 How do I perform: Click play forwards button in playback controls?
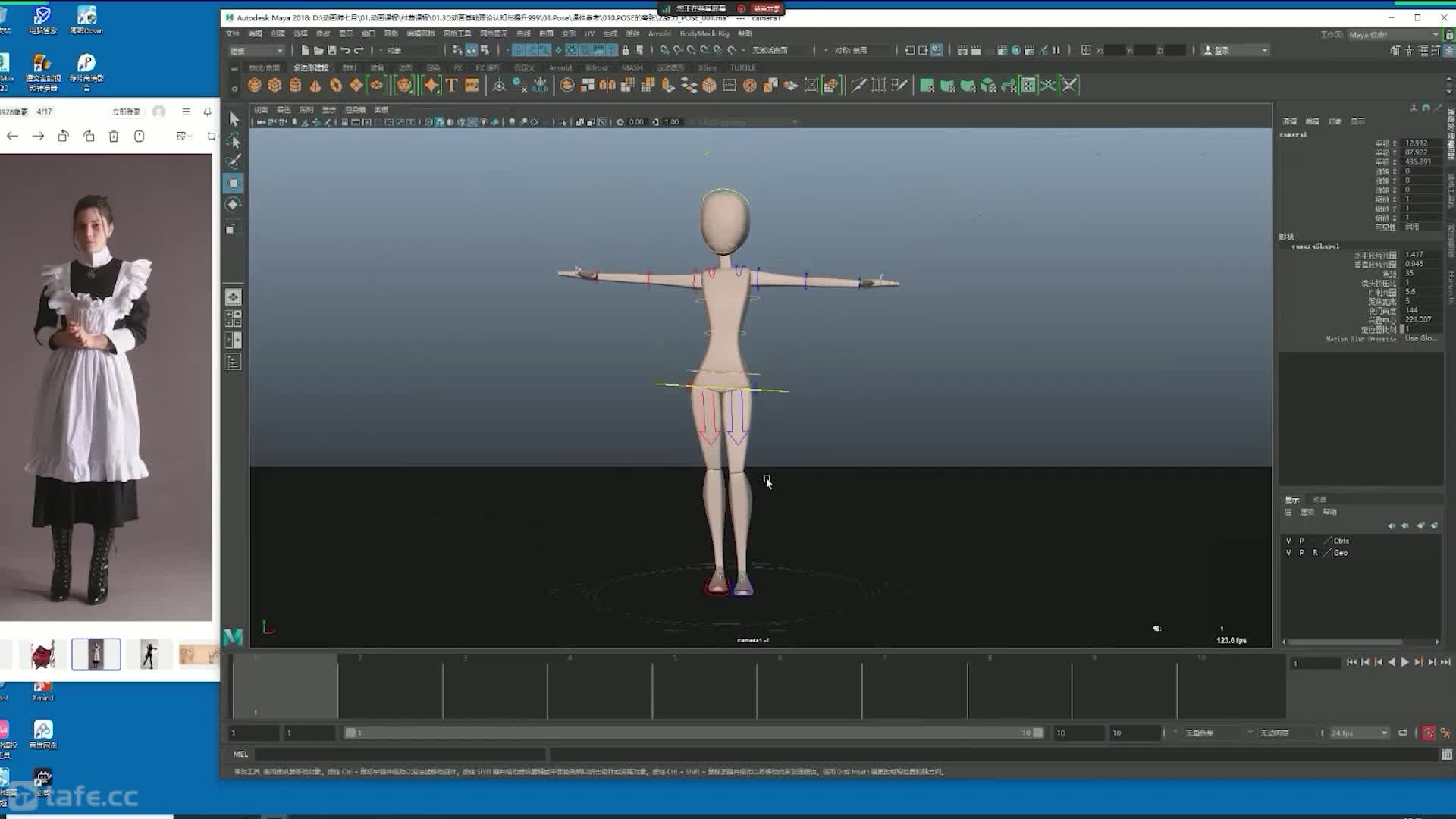[x=1404, y=662]
